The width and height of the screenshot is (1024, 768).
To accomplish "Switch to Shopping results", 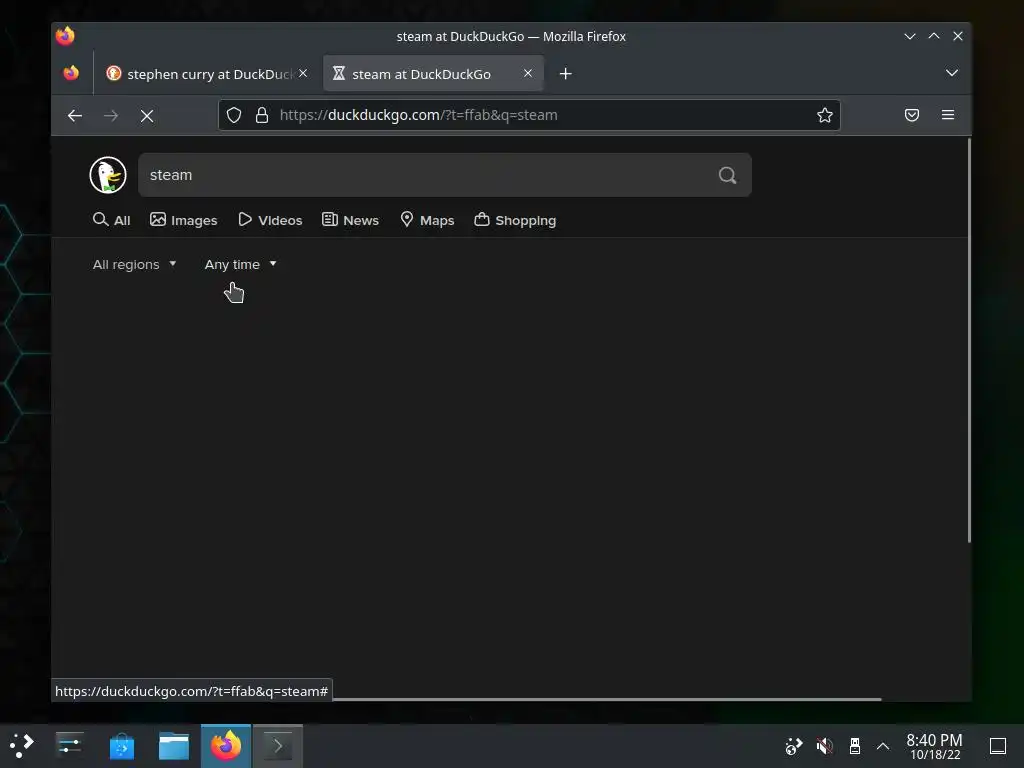I will click(515, 220).
